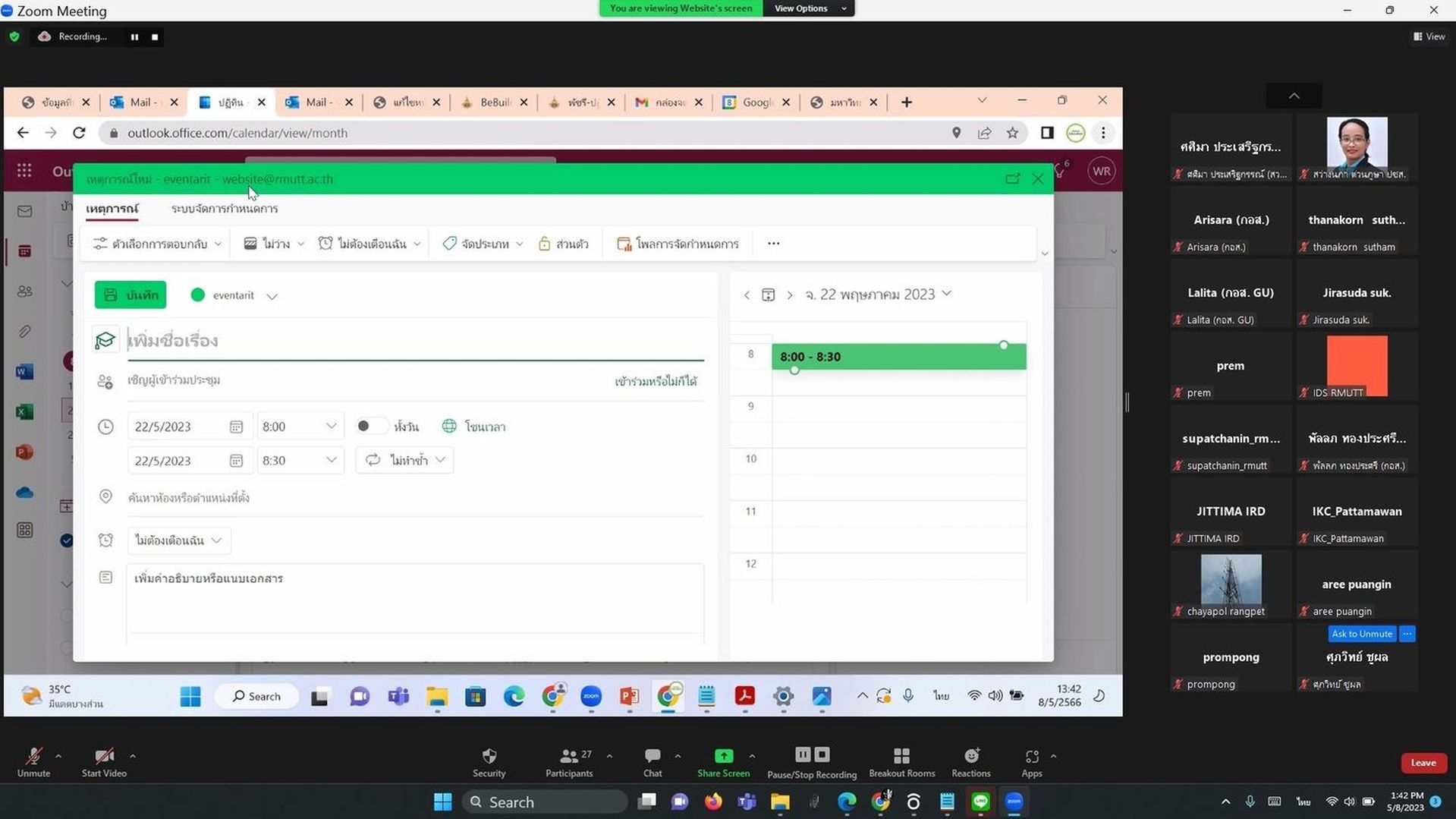Click the event title input field
Screen dimensions: 1456x819
tap(415, 340)
